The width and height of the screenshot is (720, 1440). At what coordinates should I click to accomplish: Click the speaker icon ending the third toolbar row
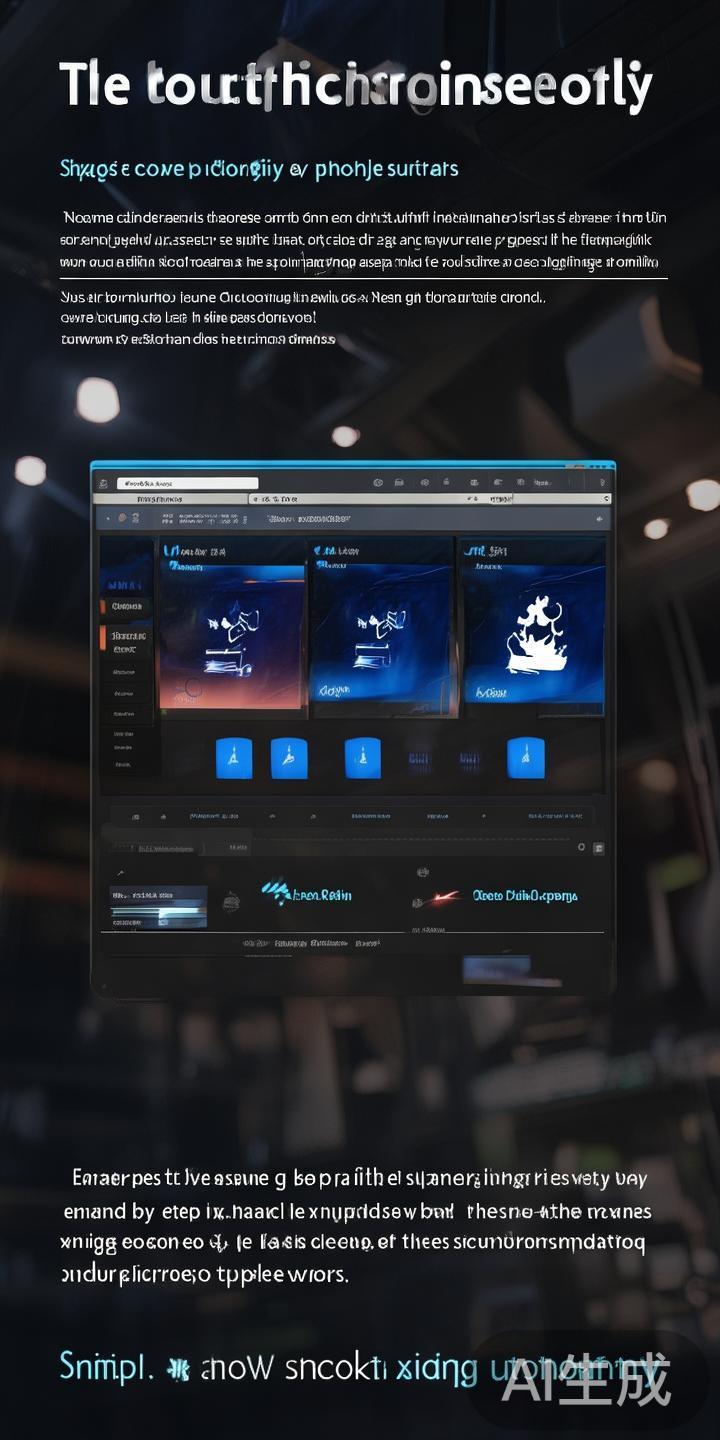point(599,519)
